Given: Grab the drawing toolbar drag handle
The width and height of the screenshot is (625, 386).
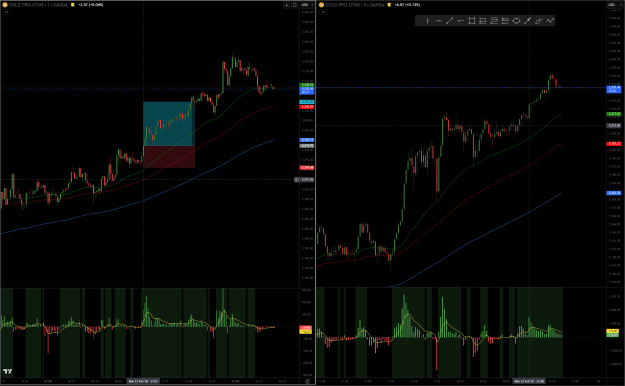Looking at the screenshot, I should pos(419,21).
